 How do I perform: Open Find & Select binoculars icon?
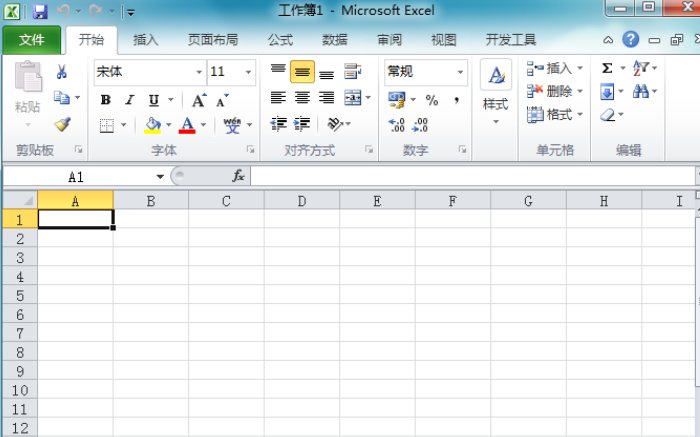click(x=641, y=92)
